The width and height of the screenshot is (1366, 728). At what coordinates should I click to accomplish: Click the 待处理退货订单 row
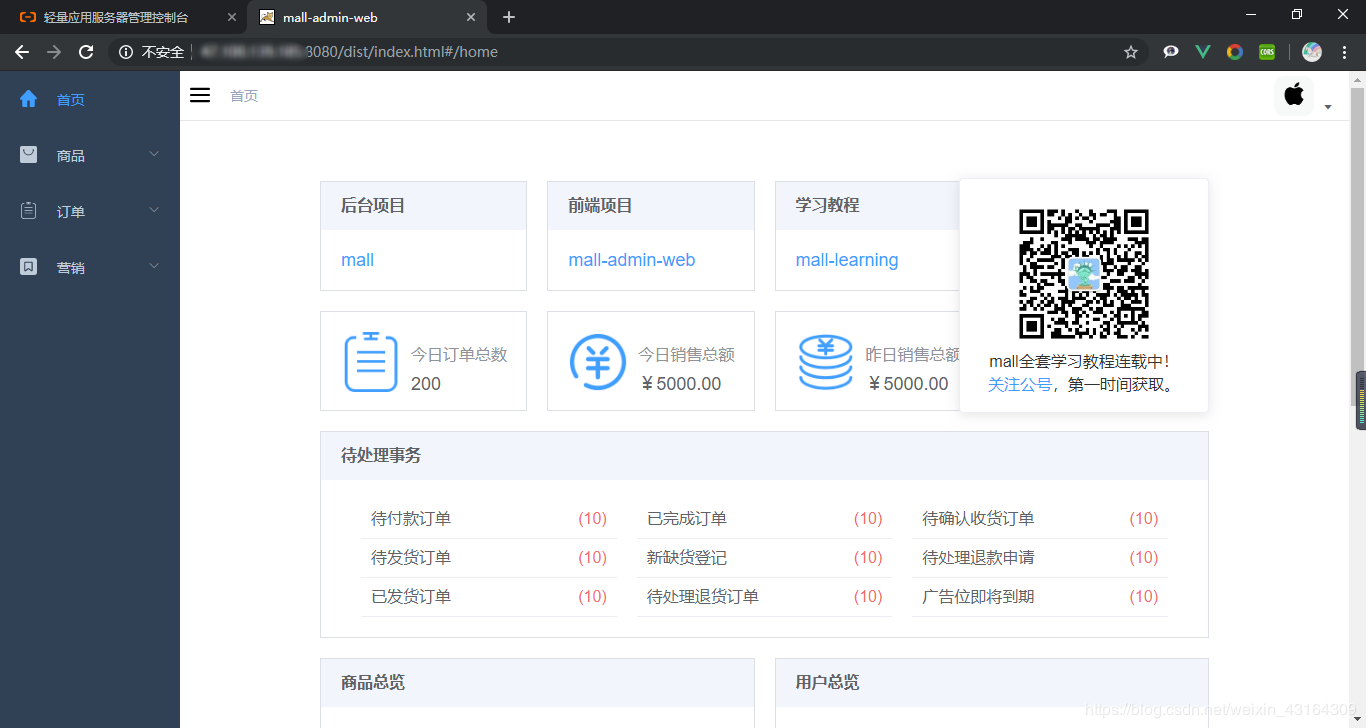[764, 597]
